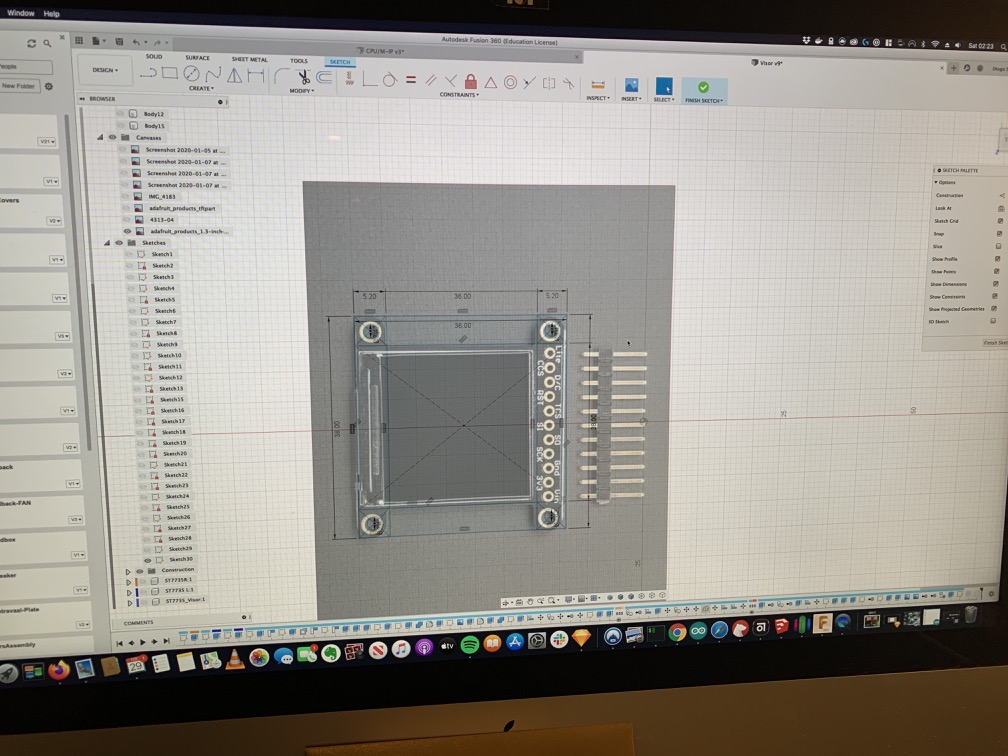Expand the ST7735_Visor:1 component
Screen dimensions: 1008x756
(x=130, y=603)
